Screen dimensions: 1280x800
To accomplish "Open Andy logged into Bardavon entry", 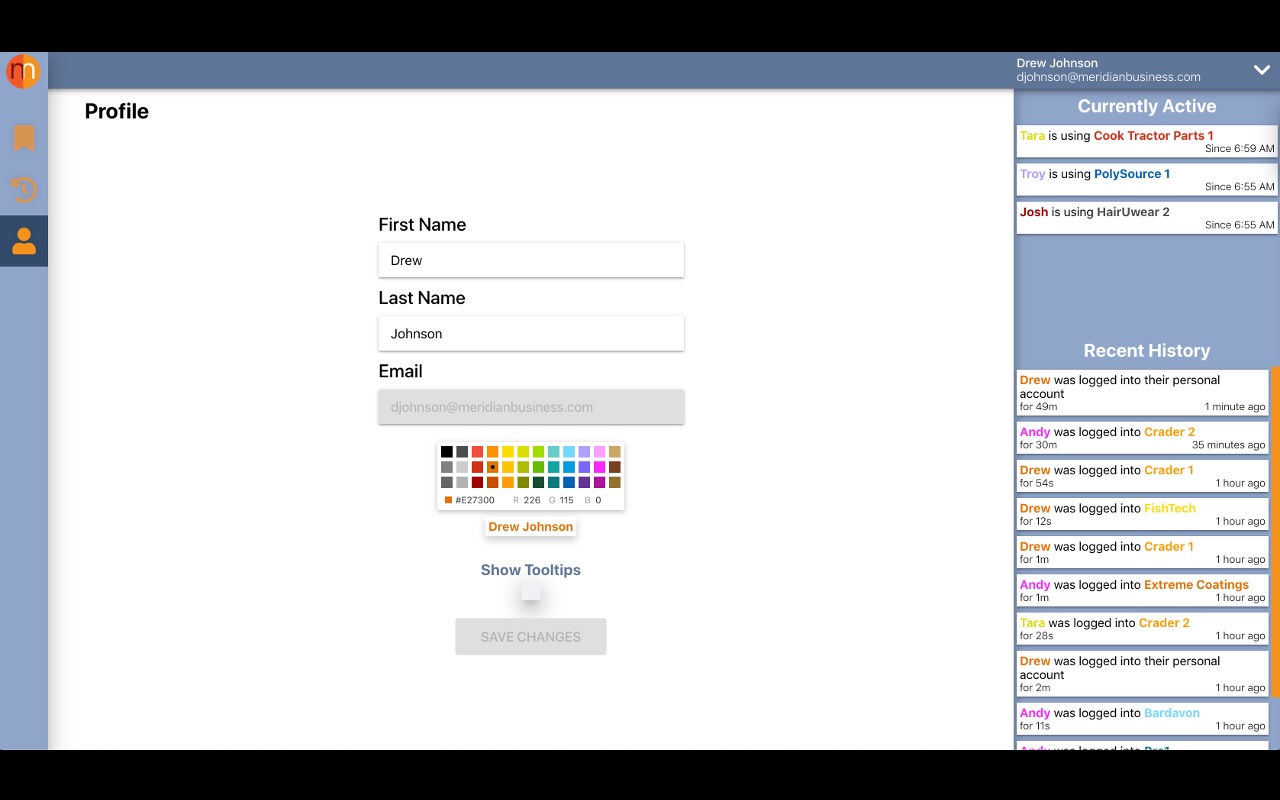I will 1142,719.
